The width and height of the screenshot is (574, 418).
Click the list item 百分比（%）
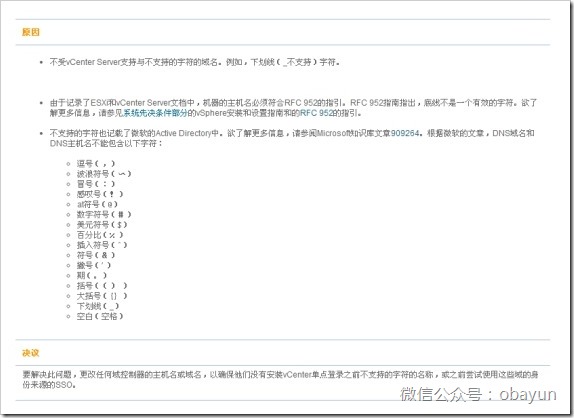click(x=100, y=235)
